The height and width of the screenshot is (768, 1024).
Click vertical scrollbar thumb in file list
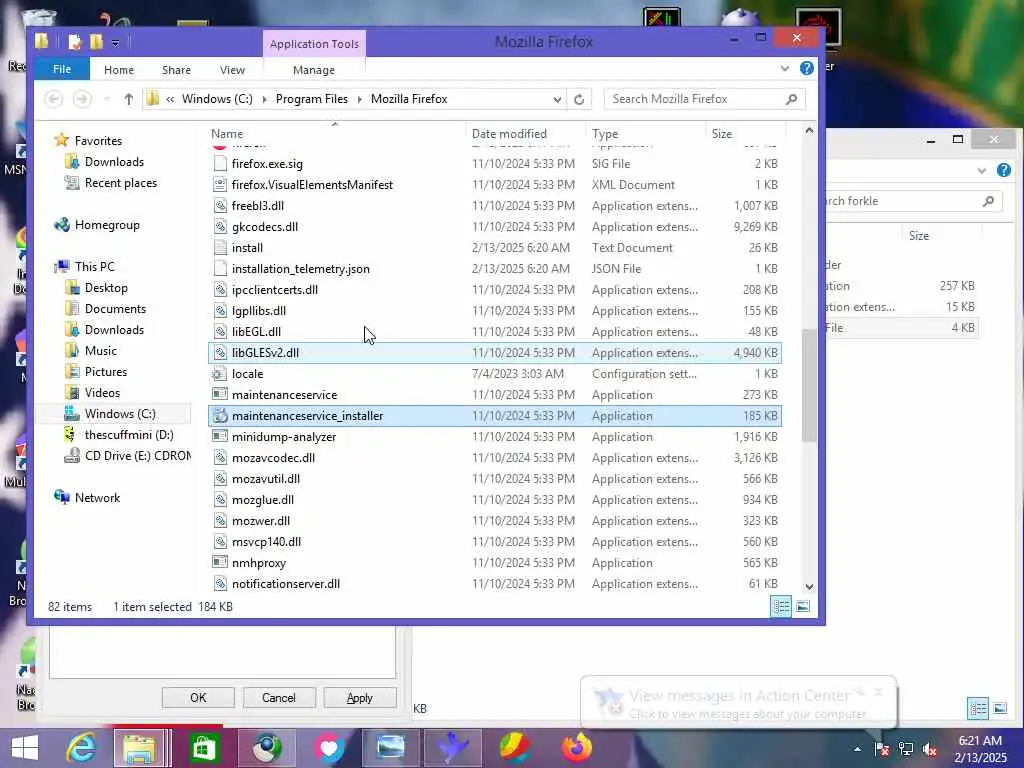808,385
